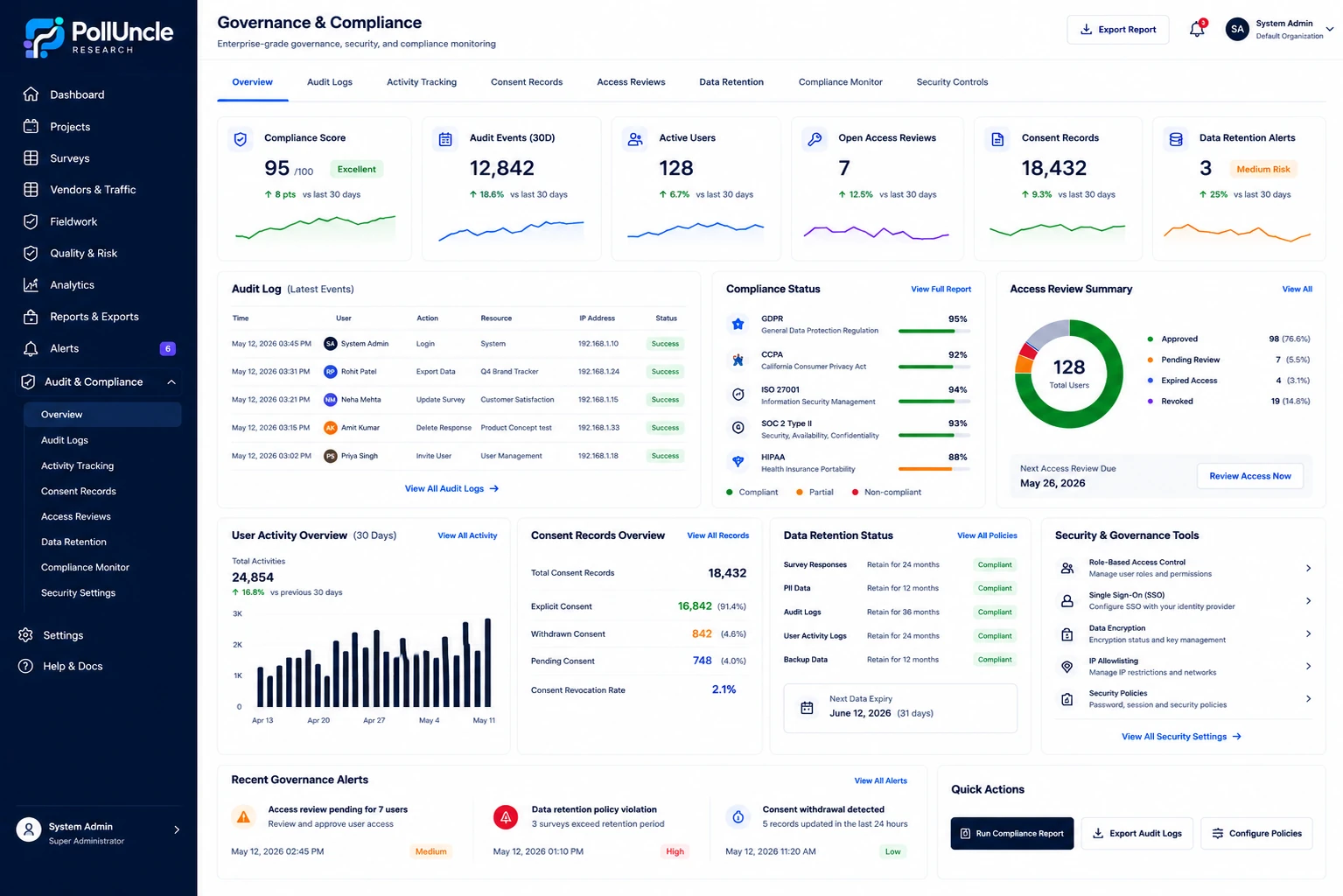Click the Data Retention Alerts database icon
The width and height of the screenshot is (1343, 896).
[x=1176, y=139]
